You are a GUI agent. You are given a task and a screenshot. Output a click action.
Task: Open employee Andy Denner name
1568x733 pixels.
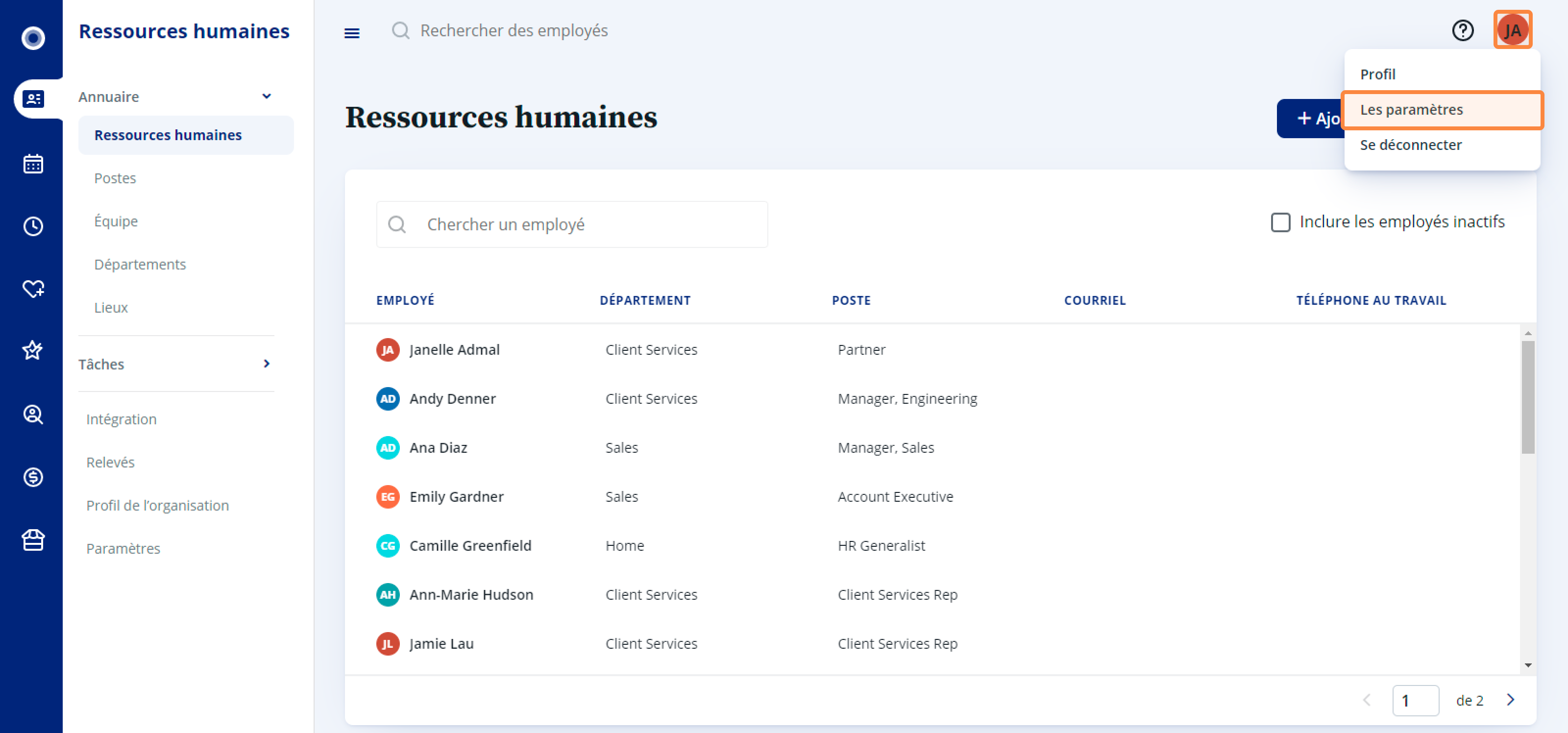coord(453,399)
